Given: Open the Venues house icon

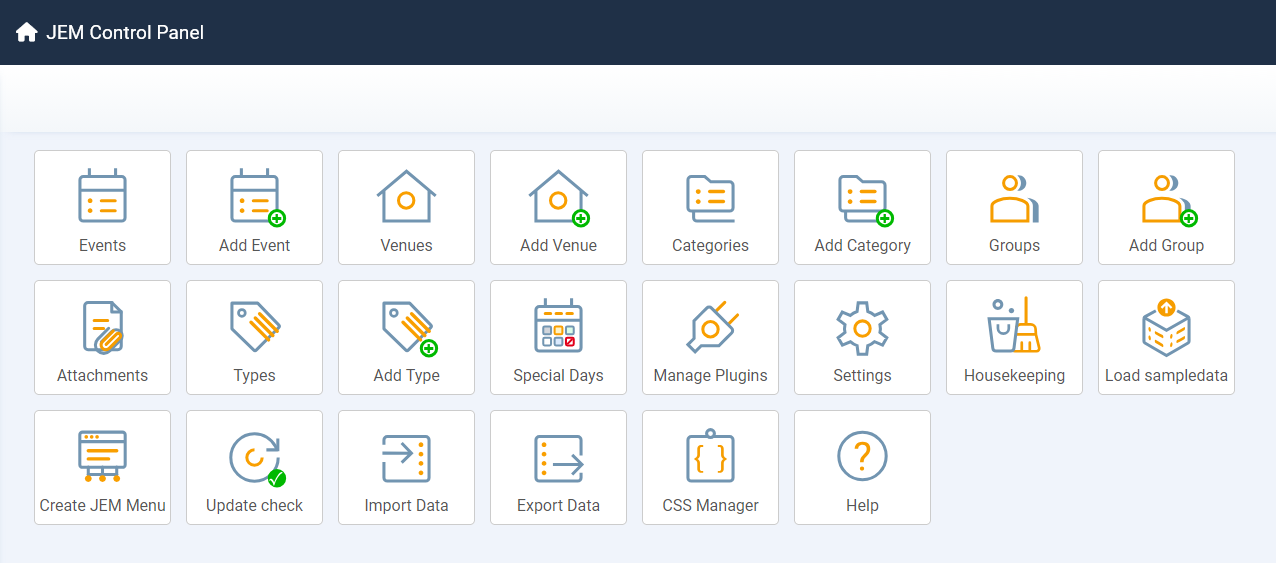Looking at the screenshot, I should (x=406, y=196).
